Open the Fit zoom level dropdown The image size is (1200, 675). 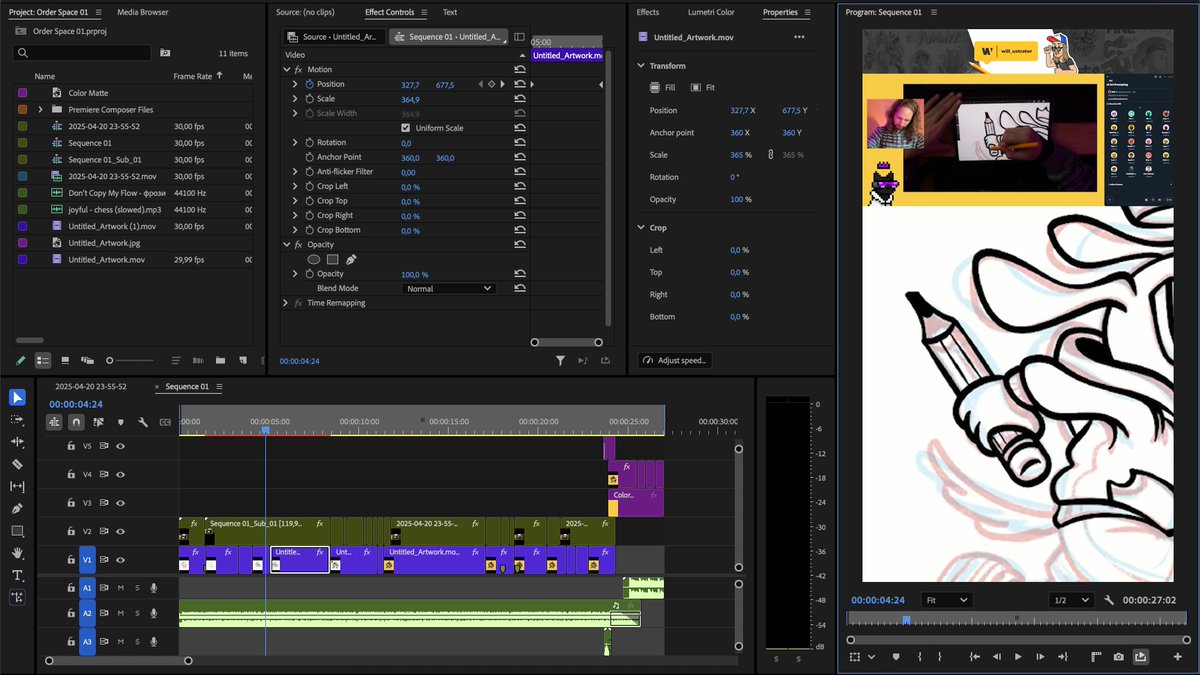(x=946, y=600)
